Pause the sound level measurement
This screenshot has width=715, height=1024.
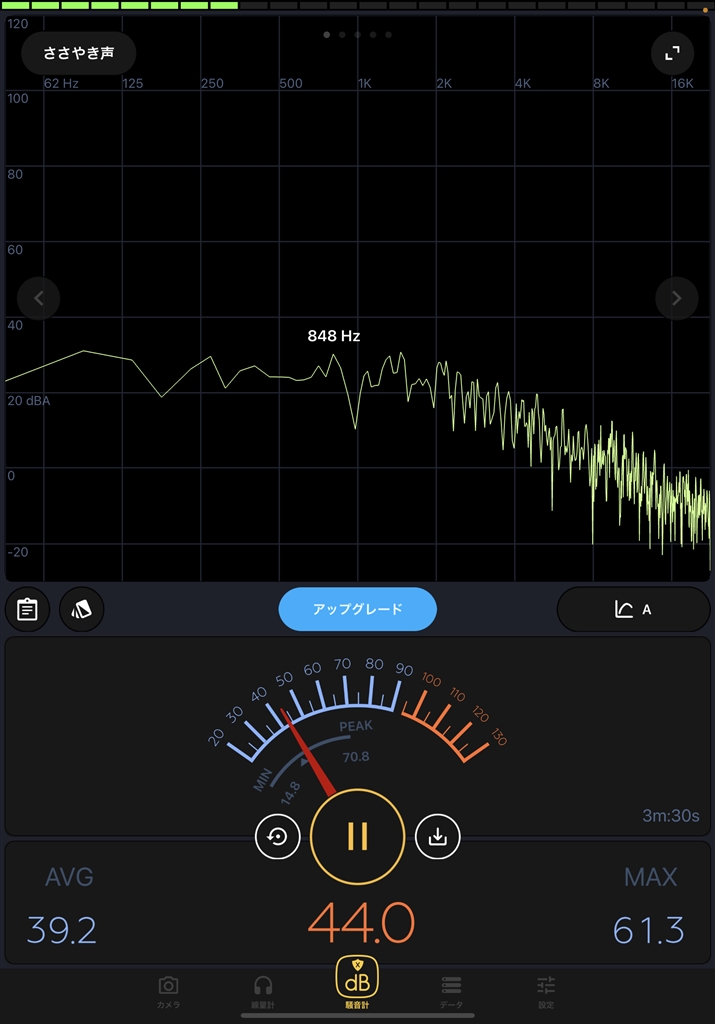point(358,836)
